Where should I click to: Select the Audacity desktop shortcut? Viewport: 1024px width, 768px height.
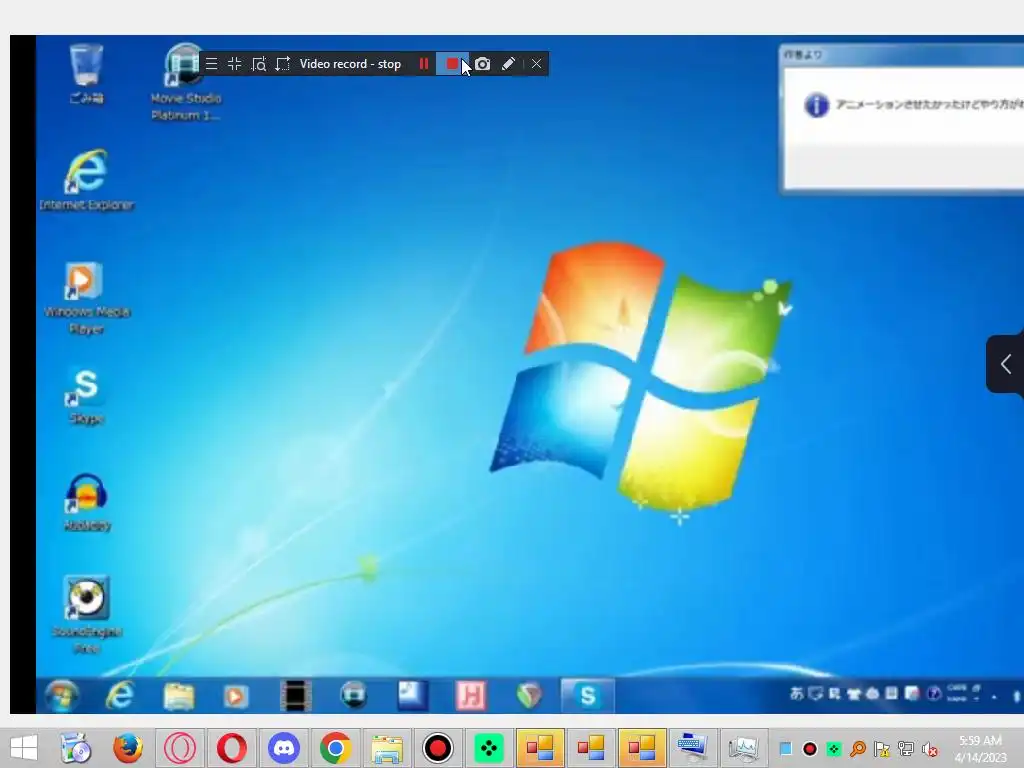click(86, 502)
